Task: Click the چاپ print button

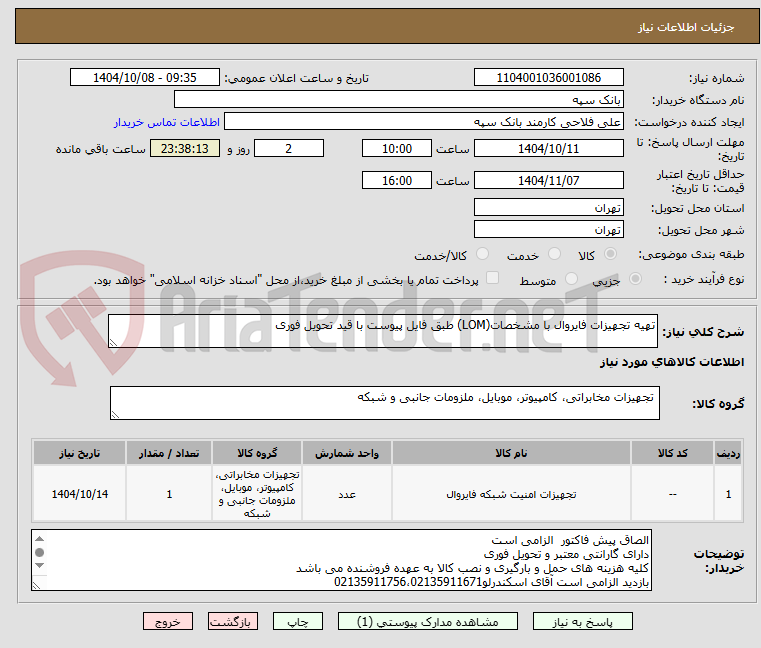Action: point(298,621)
